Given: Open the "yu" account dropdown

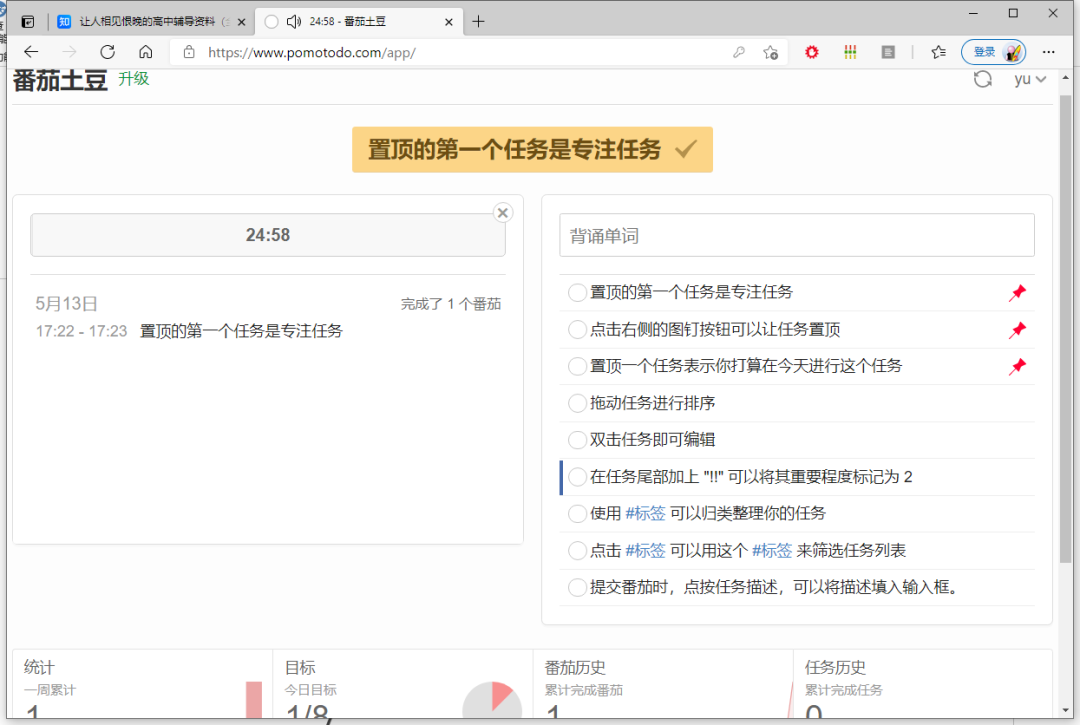Looking at the screenshot, I should click(x=1028, y=79).
